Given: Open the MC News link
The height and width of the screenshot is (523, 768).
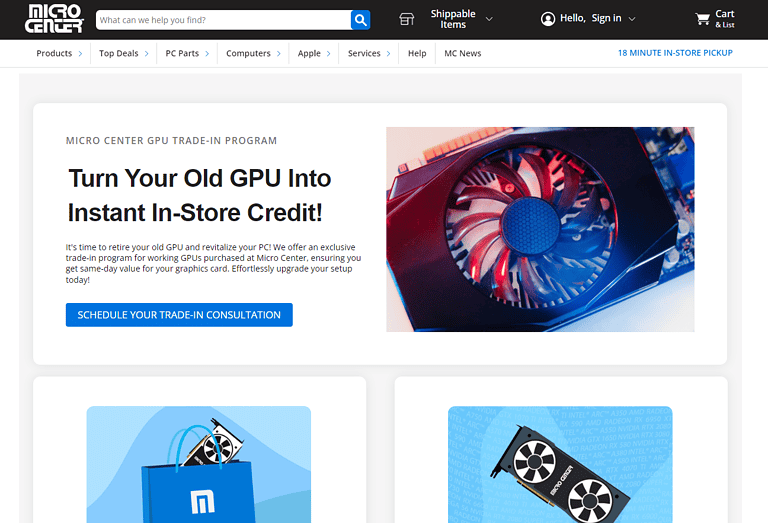Looking at the screenshot, I should point(462,53).
